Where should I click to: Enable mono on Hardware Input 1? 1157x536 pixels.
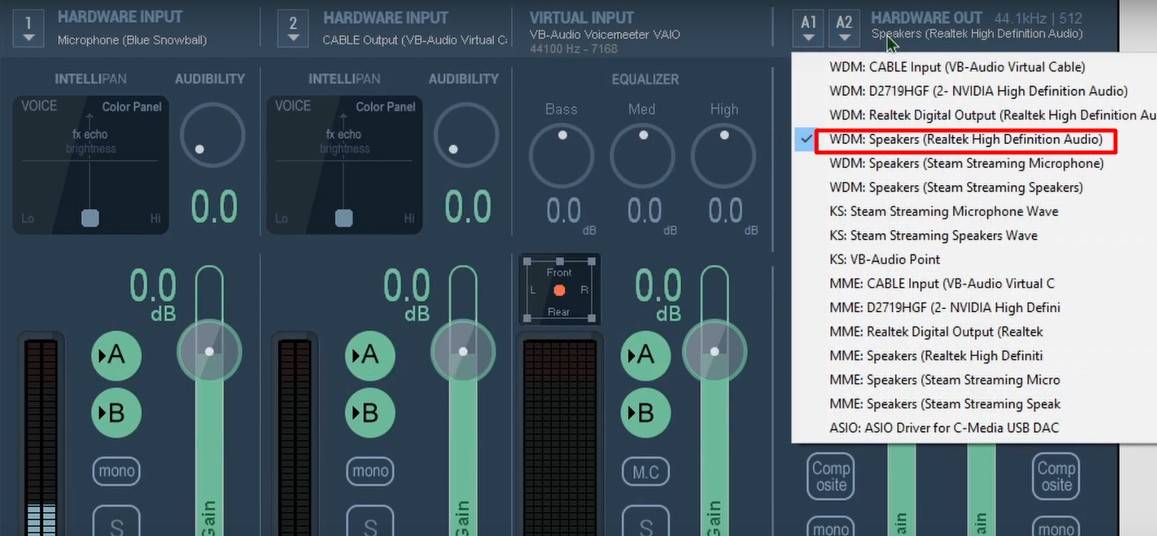point(117,471)
